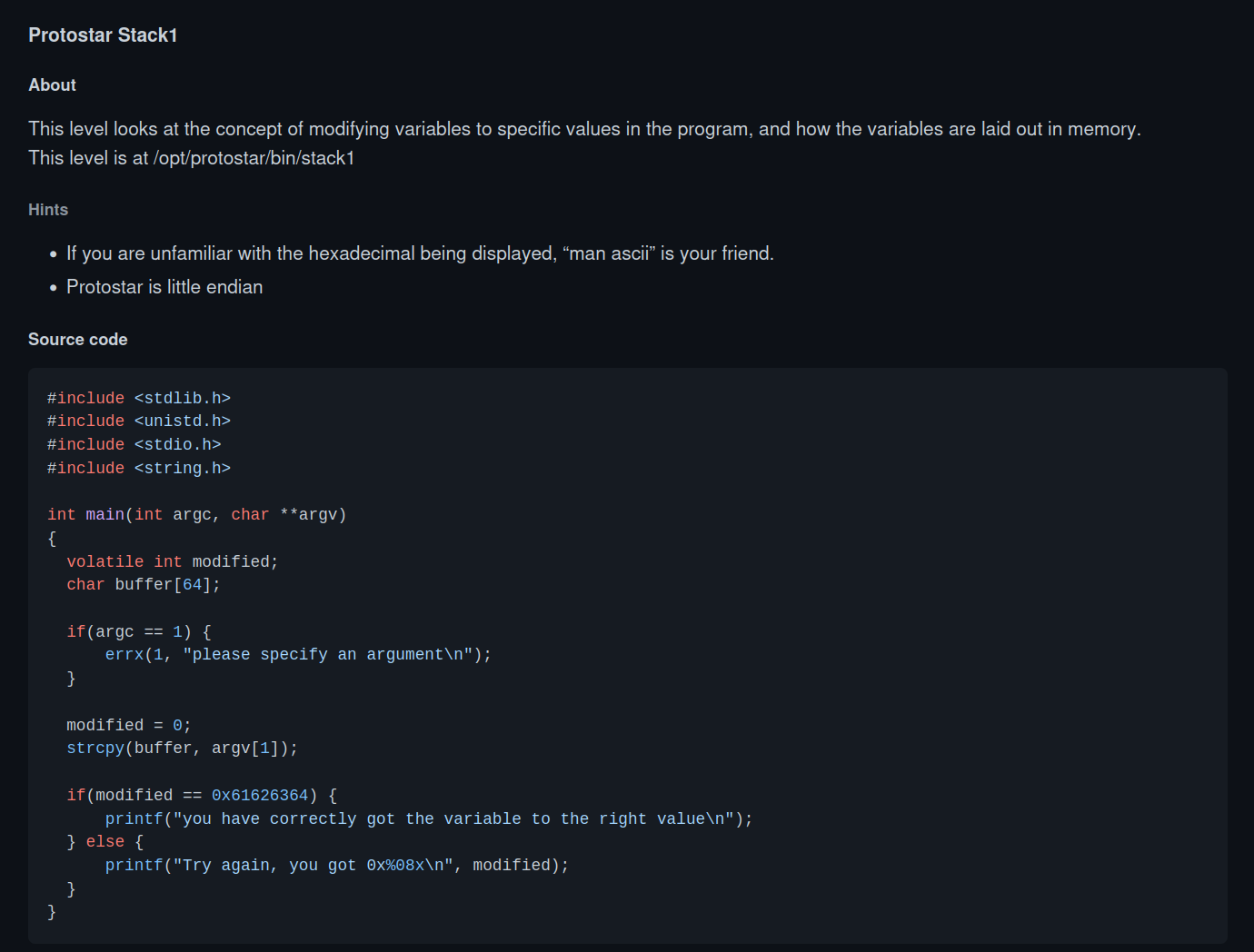Click the "modified = 0;" line
This screenshot has width=1254, height=952.
[129, 725]
